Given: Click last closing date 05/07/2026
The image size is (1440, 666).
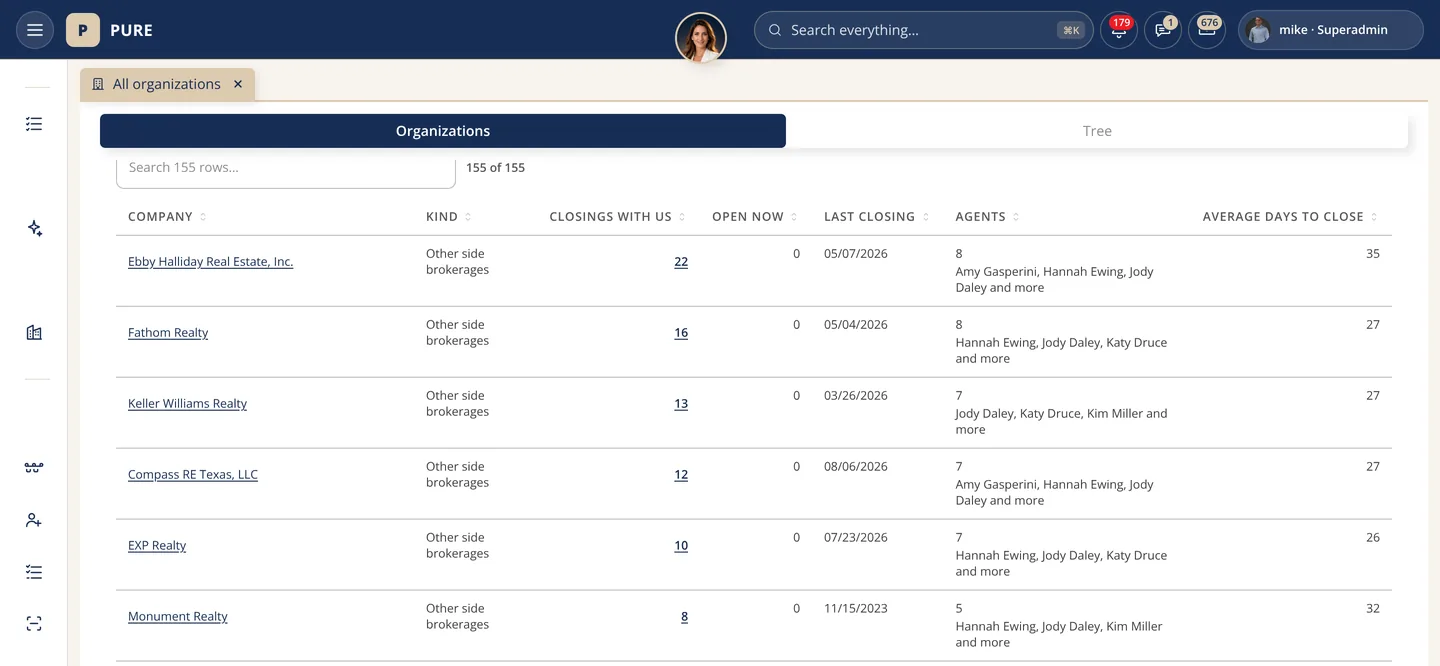Looking at the screenshot, I should point(856,254).
